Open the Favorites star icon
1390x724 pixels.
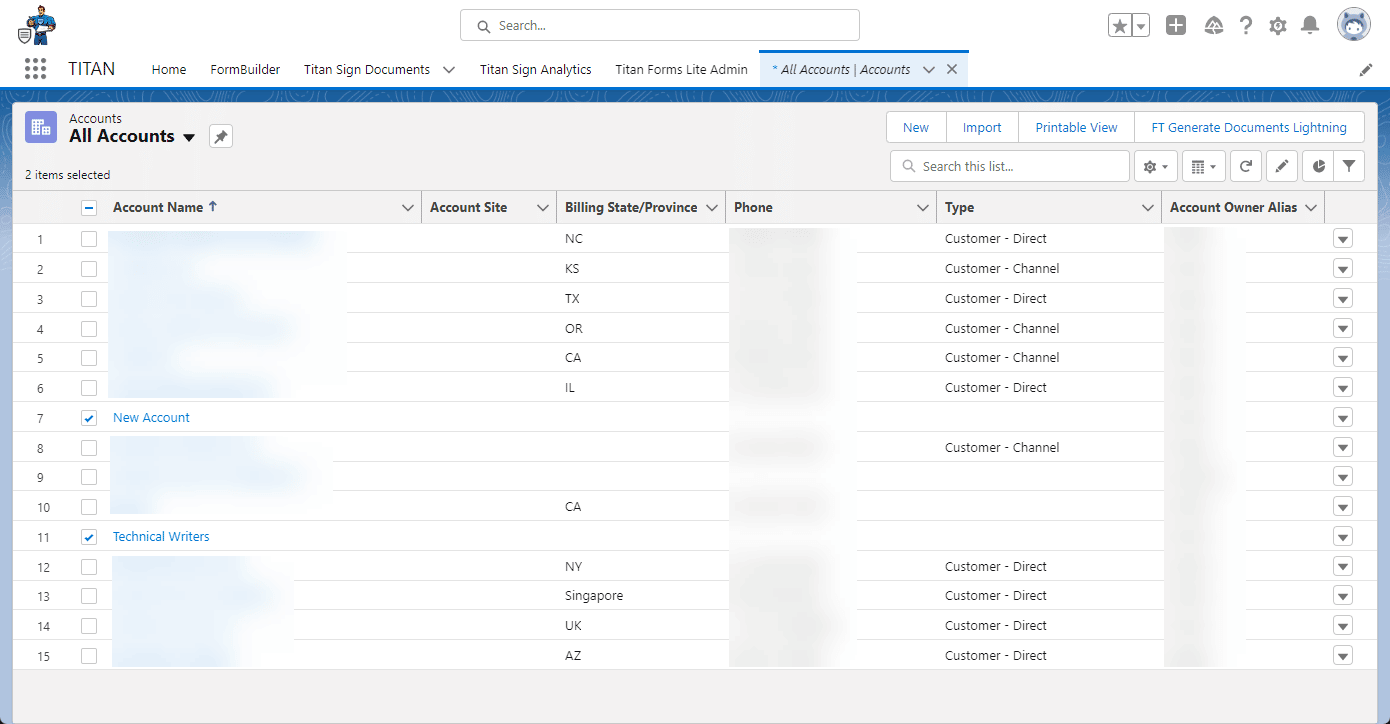point(1120,26)
